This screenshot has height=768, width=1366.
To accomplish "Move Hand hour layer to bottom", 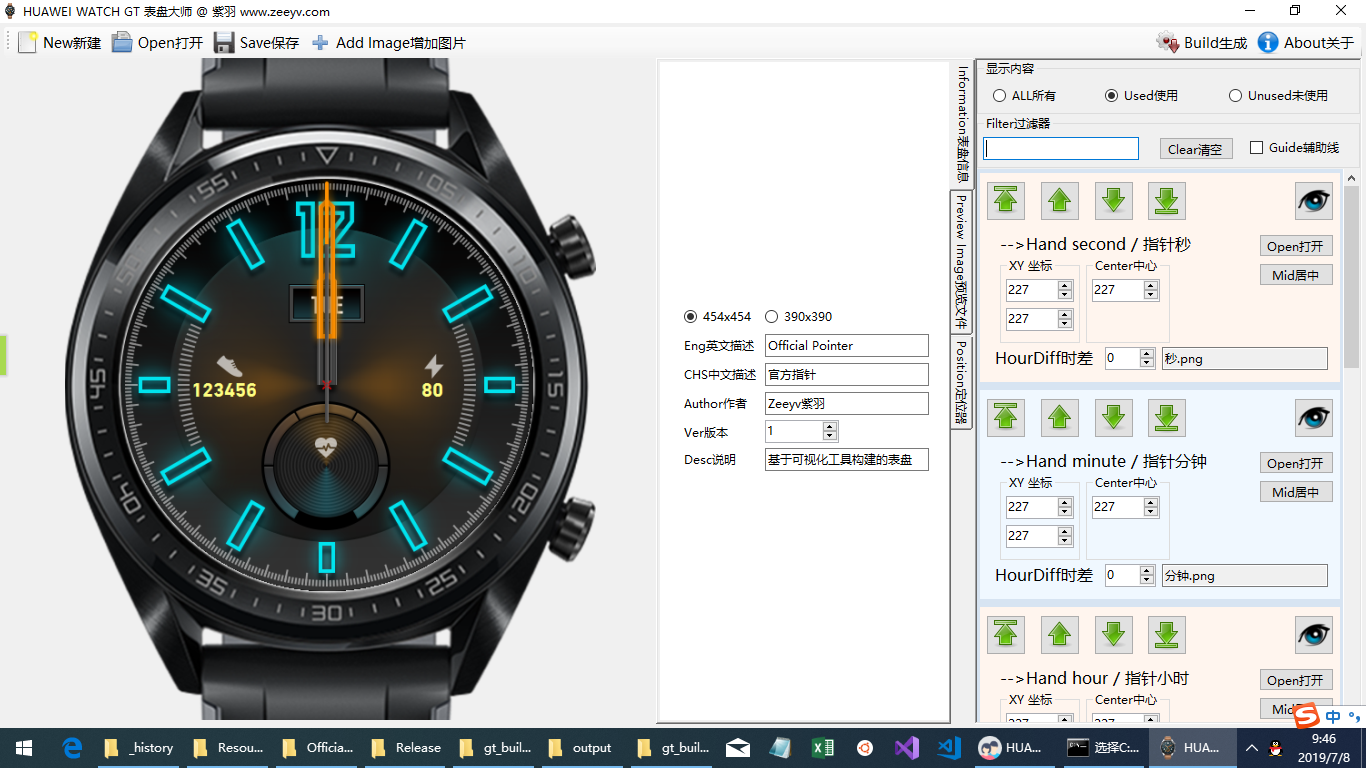I will (1167, 635).
